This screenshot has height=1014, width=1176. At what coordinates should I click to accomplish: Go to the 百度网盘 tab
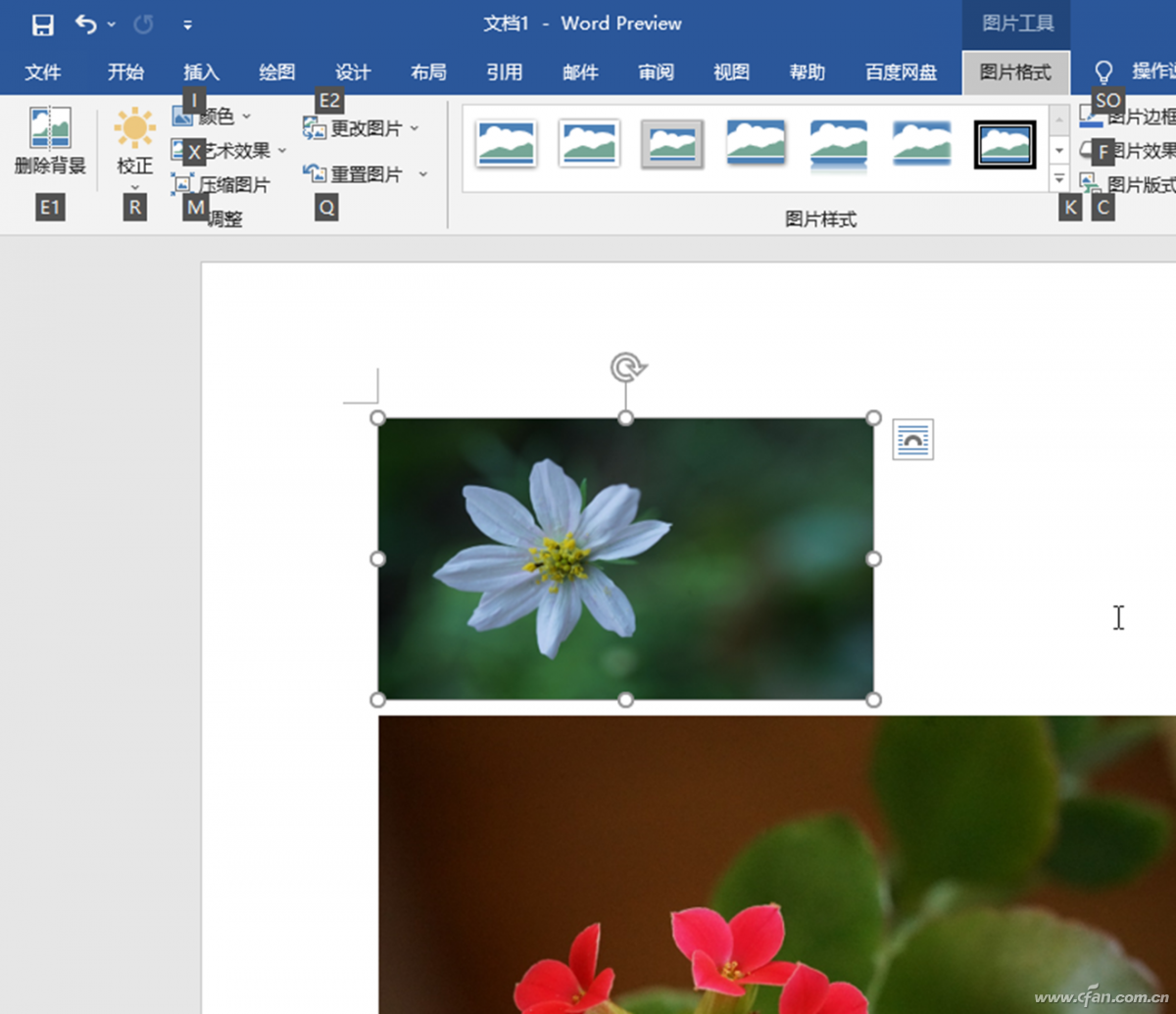[x=901, y=72]
